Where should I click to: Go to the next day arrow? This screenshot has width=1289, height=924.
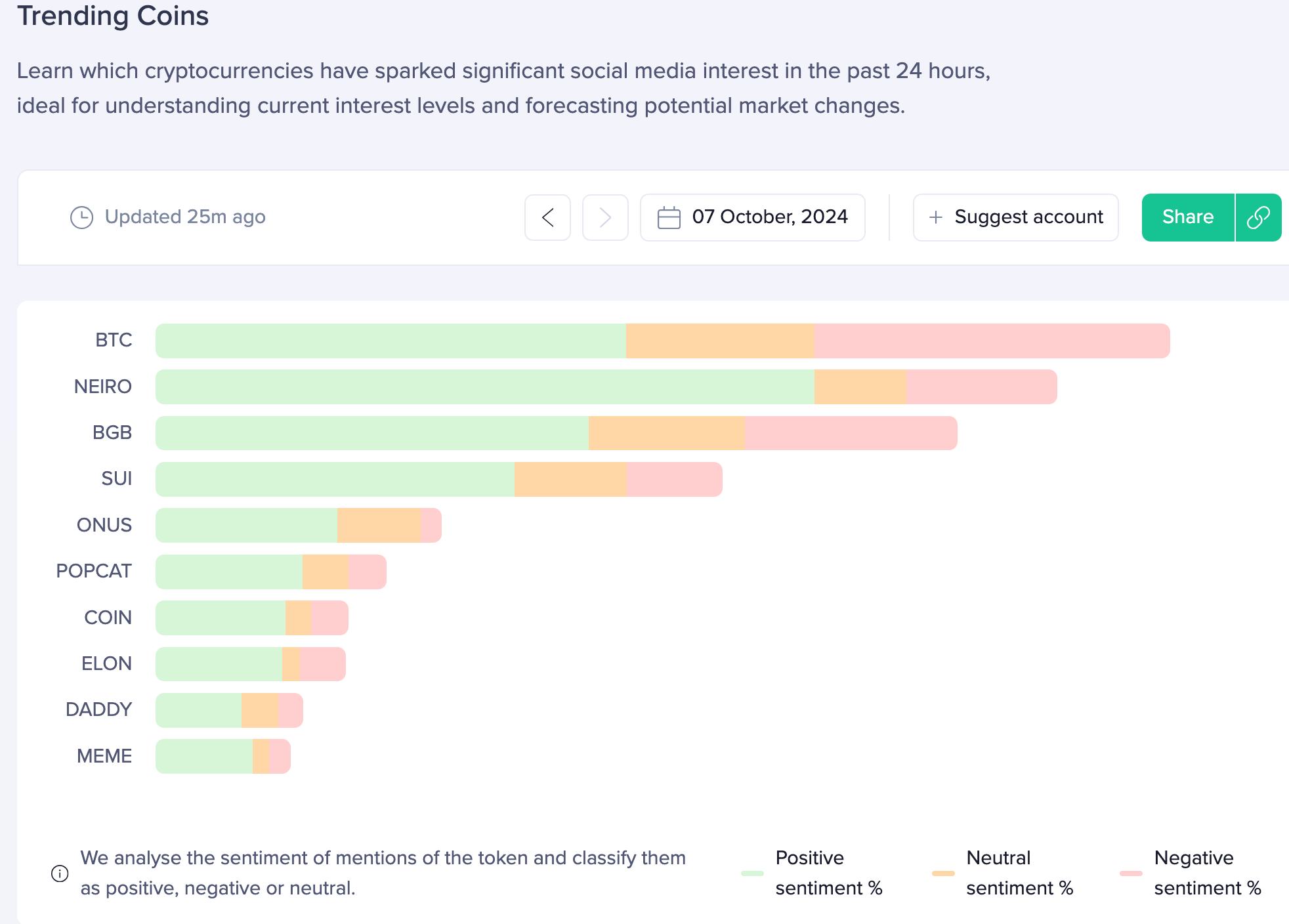[605, 217]
